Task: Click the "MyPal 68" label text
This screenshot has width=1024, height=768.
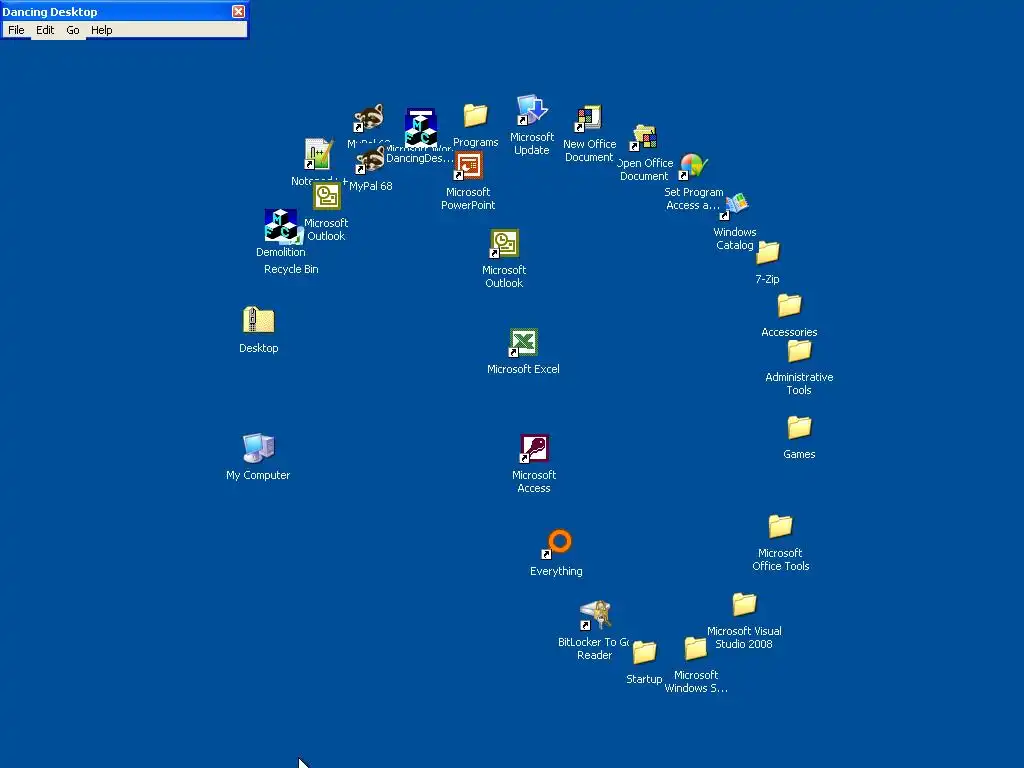Action: coord(370,186)
